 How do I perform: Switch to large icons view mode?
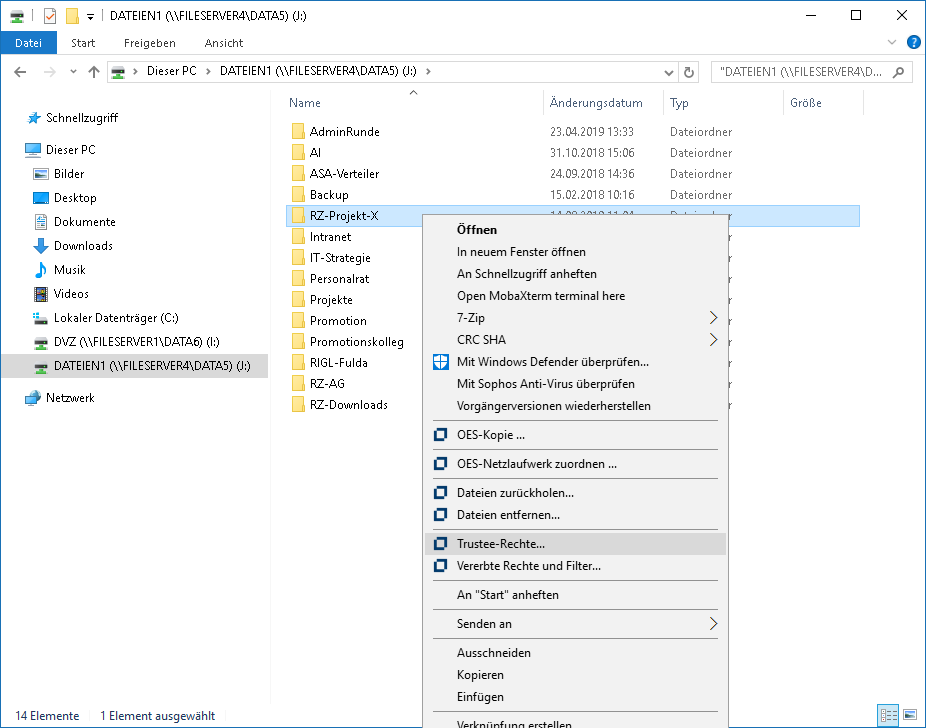pyautogui.click(x=910, y=715)
